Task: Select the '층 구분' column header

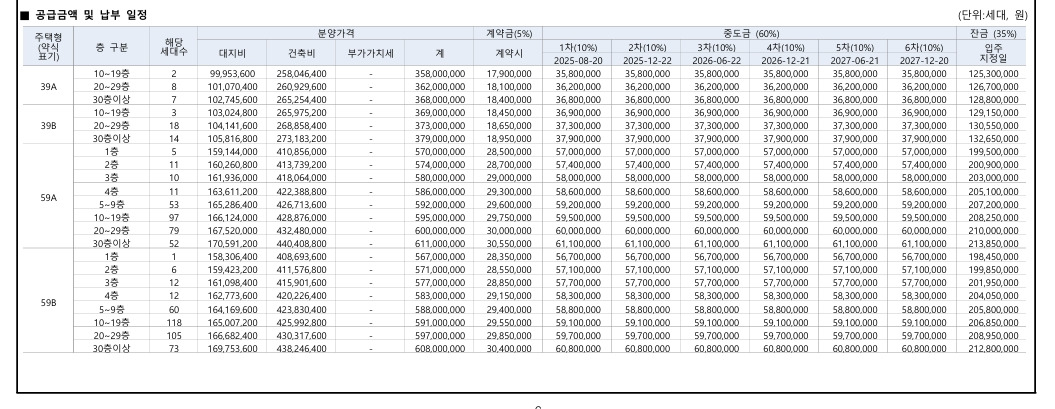Action: (x=111, y=46)
